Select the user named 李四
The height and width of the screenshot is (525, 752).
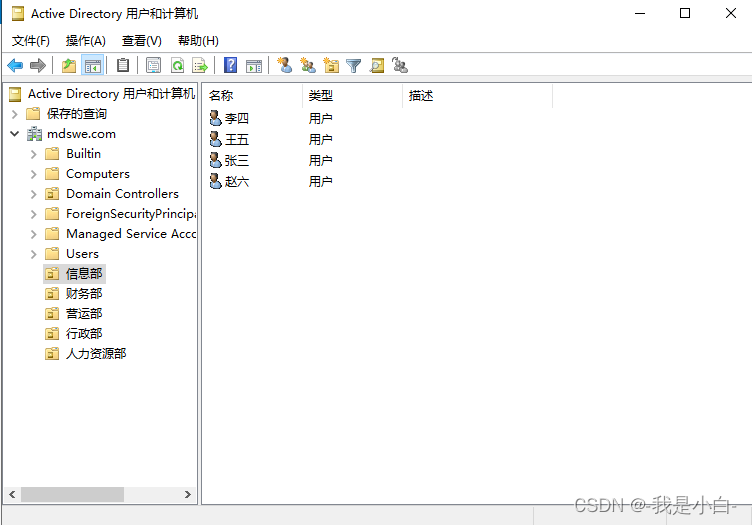[236, 118]
